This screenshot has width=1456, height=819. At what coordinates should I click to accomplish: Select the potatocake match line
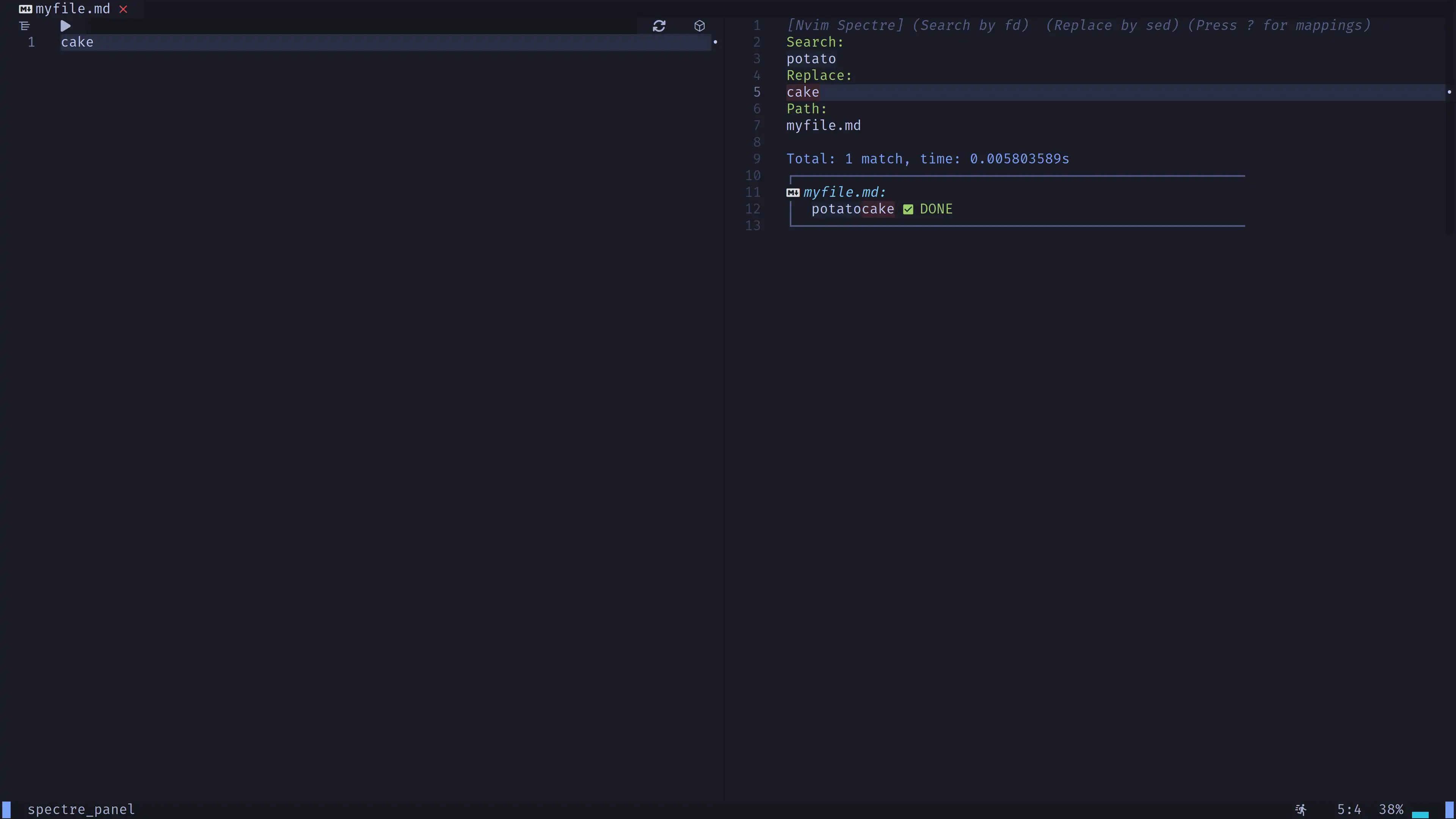[x=853, y=209]
